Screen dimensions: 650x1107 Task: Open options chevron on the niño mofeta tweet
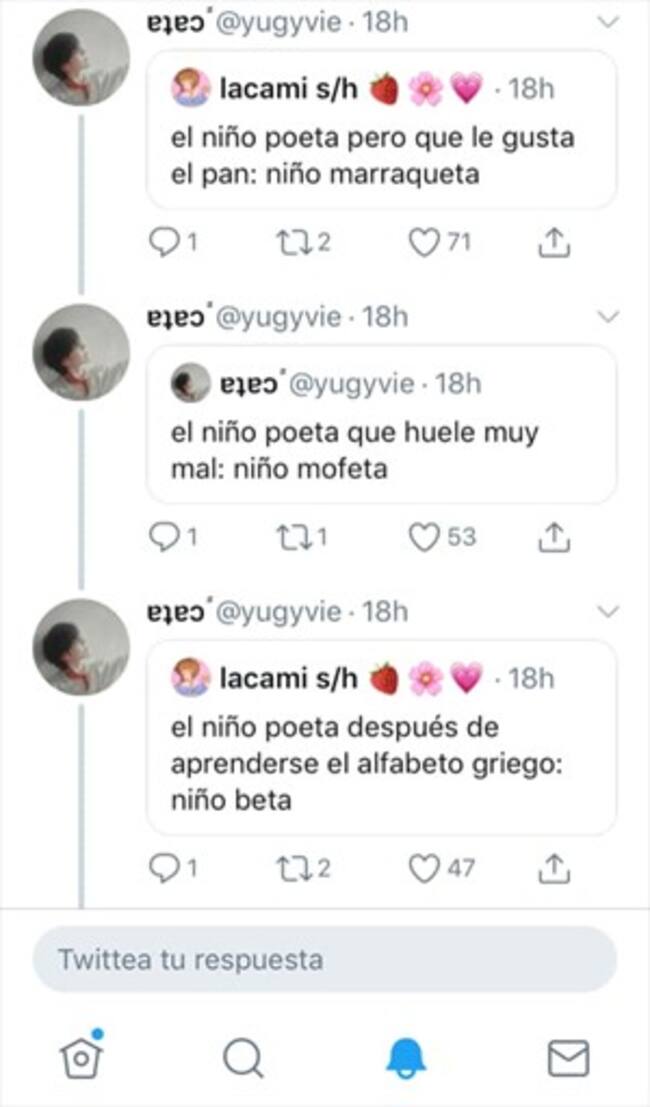point(608,317)
